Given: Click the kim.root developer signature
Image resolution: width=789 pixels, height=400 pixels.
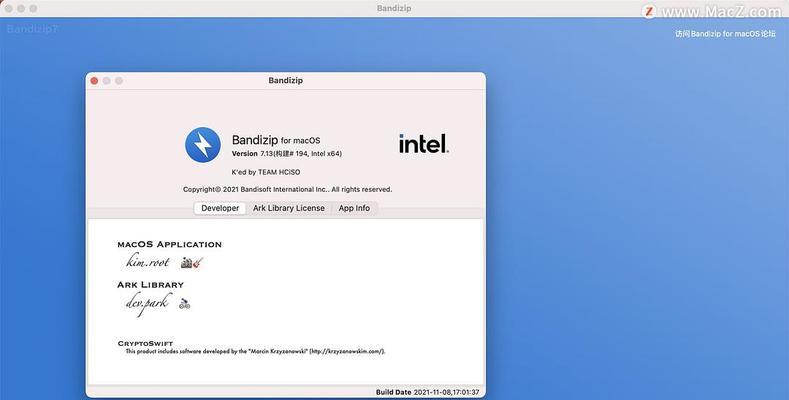Looking at the screenshot, I should [x=147, y=261].
